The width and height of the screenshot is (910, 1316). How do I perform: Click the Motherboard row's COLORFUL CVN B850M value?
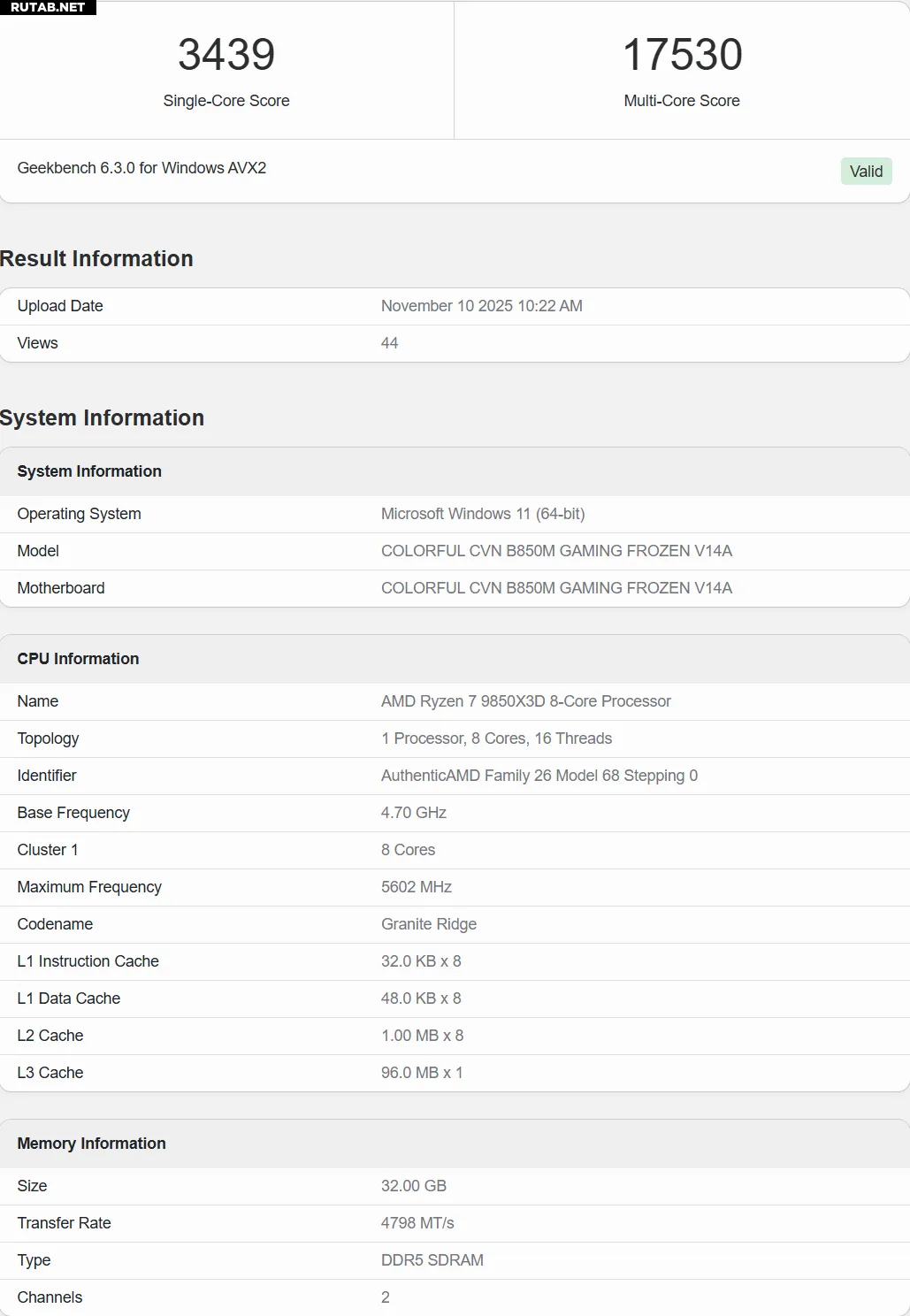[556, 588]
